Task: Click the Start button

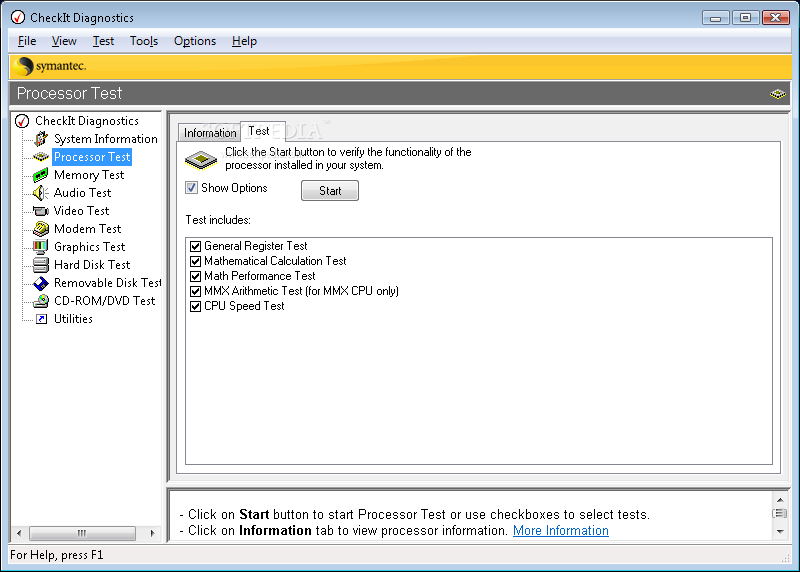Action: pyautogui.click(x=330, y=191)
